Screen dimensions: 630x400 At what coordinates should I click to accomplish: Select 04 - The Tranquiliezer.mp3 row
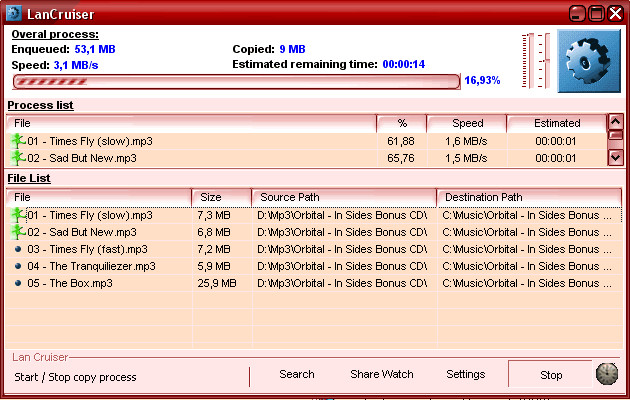(314, 266)
